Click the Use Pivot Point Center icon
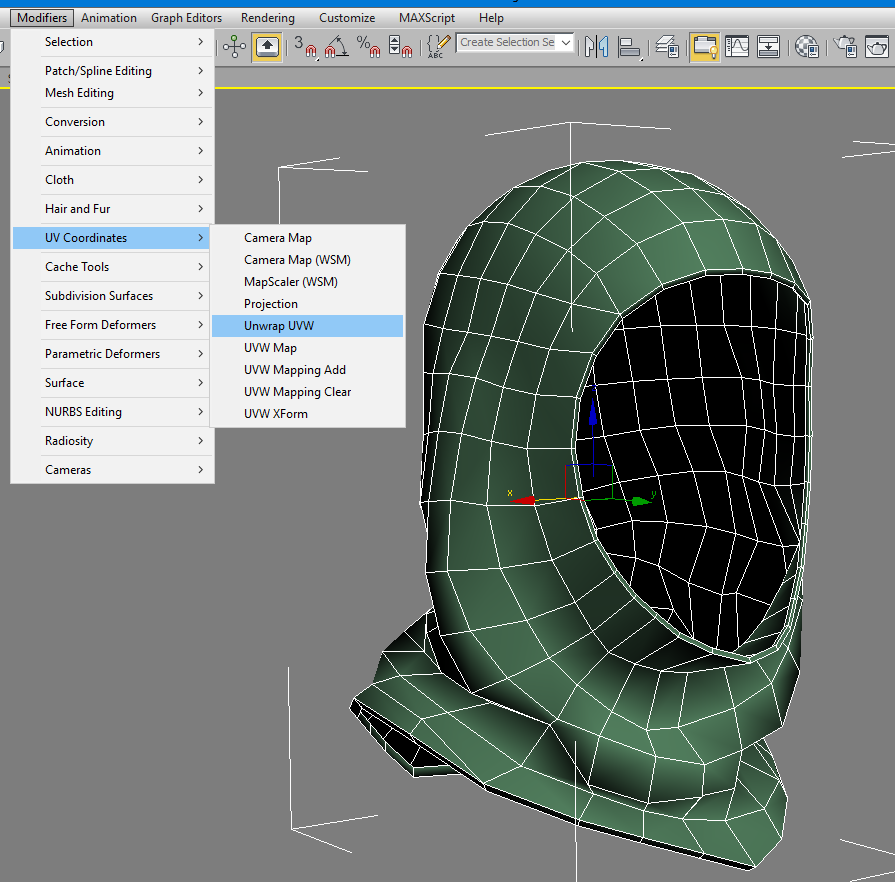Screen dimensions: 895x882 [234, 46]
